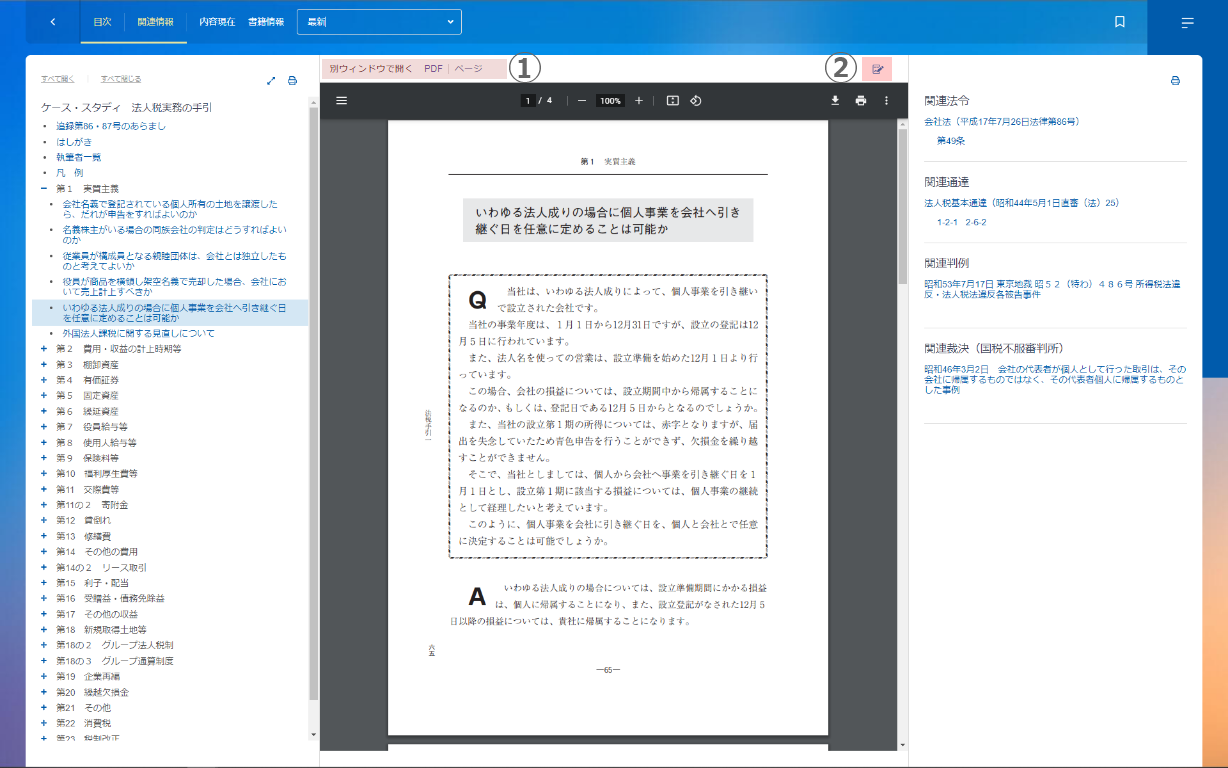Screen dimensions: 1228x768
Task: Switch to the 関連情報 tab
Action: [x=156, y=21]
